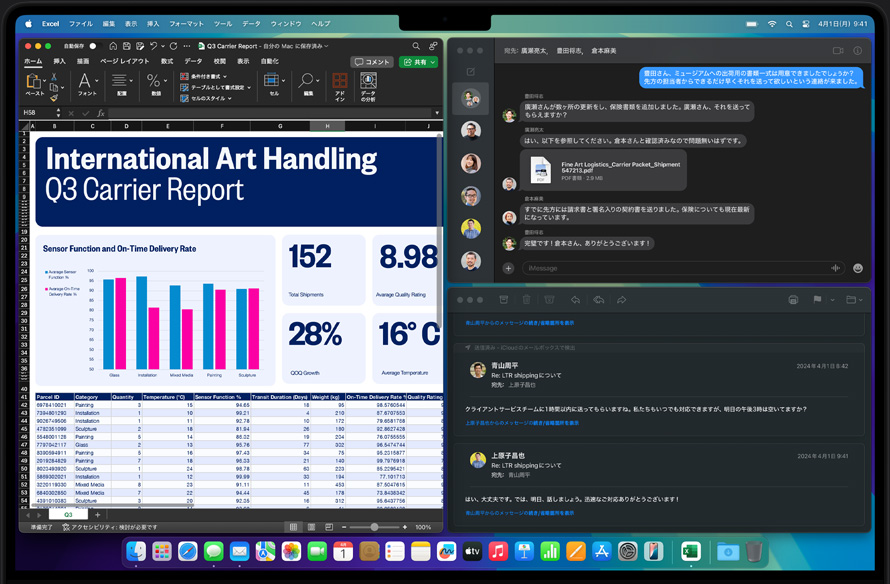Open the more options ellipsis in Excel title bar
This screenshot has height=584, width=890.
187,46
